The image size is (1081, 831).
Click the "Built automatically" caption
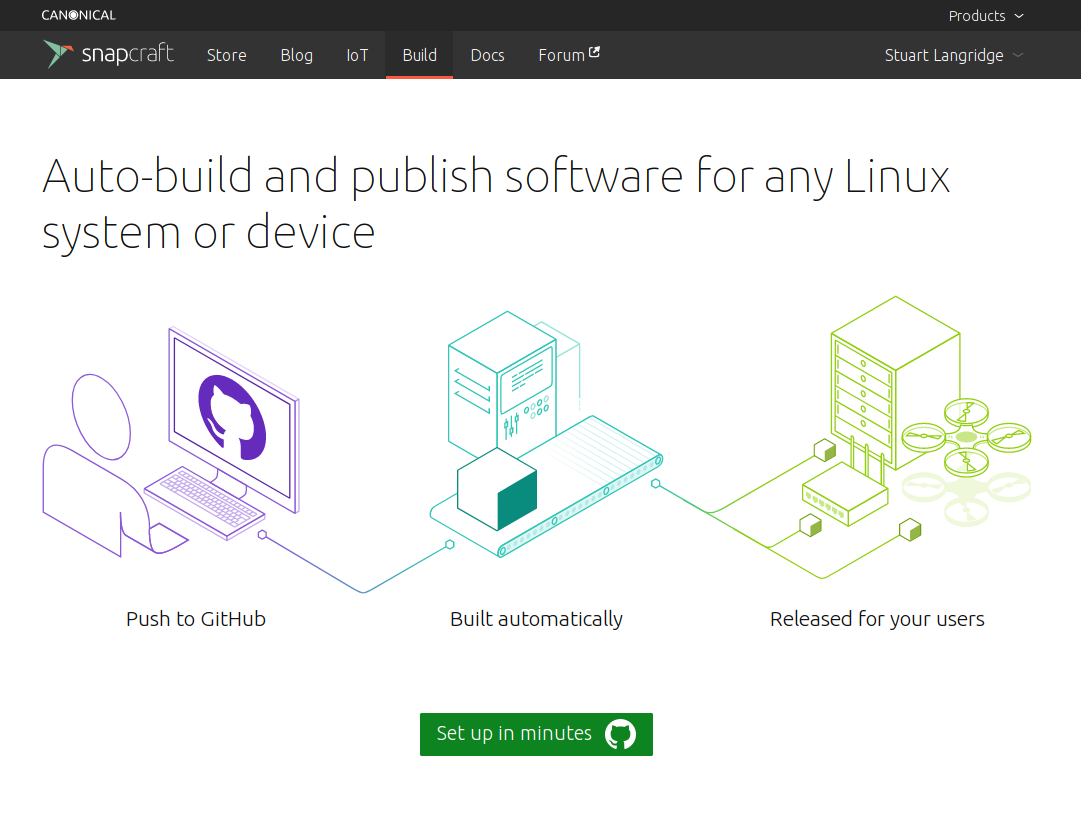pos(536,619)
